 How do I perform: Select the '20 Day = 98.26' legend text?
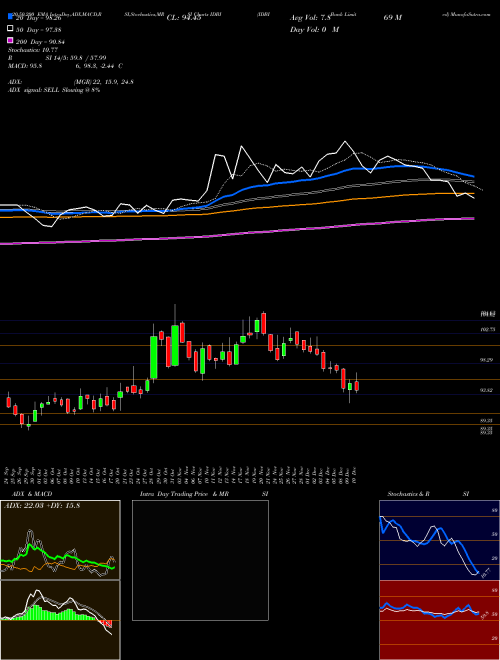click(38, 18)
